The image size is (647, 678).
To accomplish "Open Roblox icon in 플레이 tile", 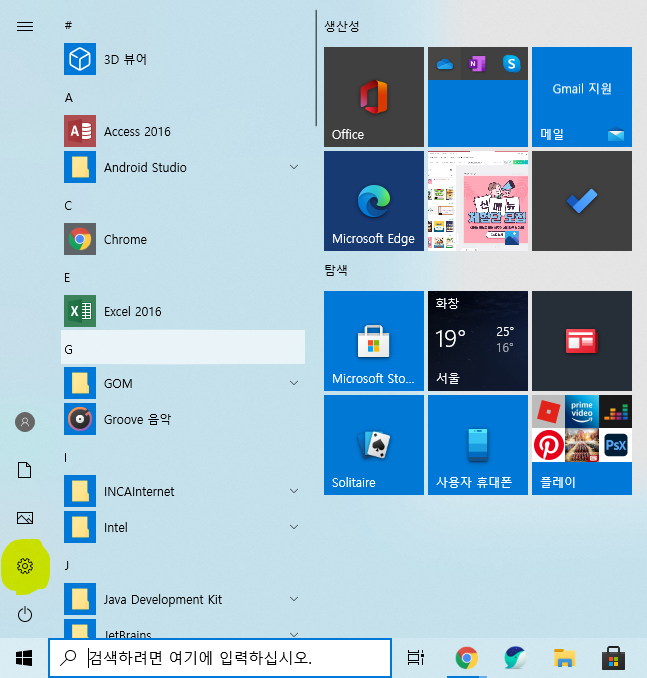I will 548,411.
